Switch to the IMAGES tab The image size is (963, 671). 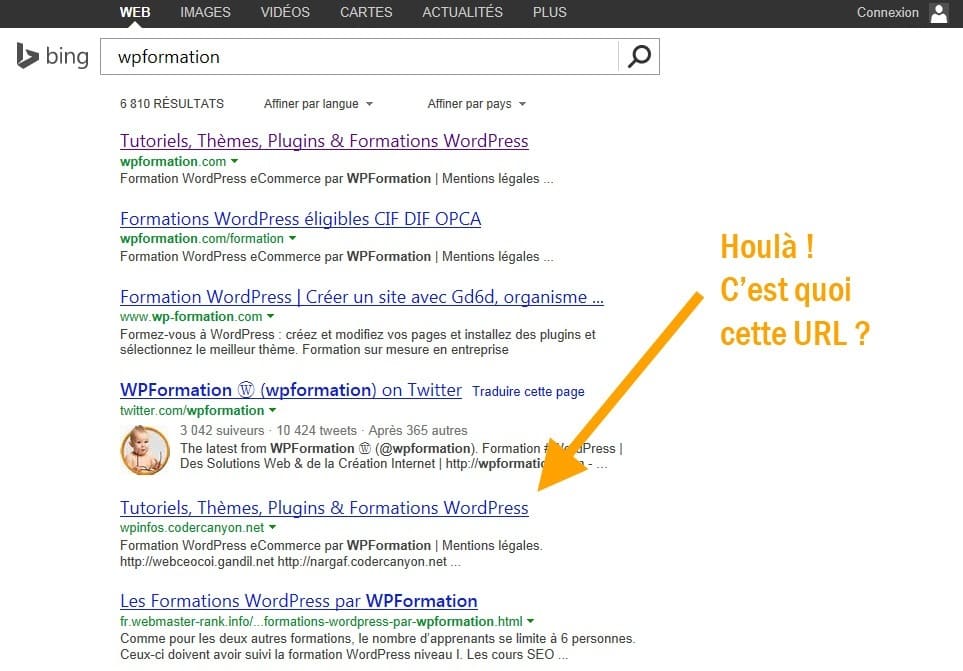pos(204,13)
